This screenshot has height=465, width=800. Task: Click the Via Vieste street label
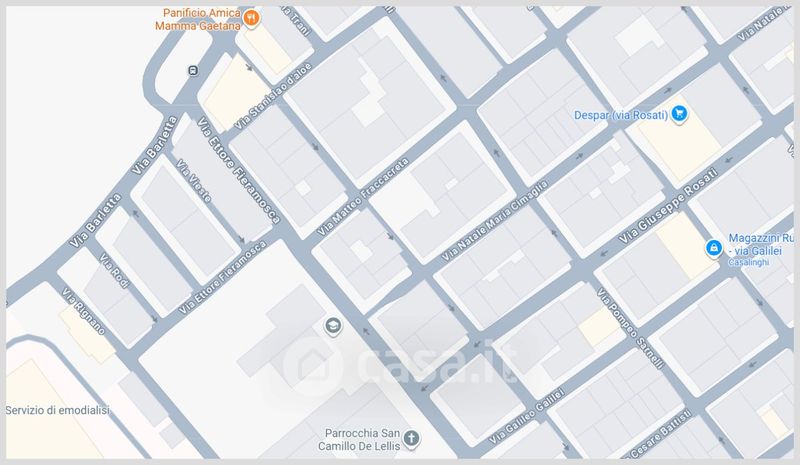pyautogui.click(x=193, y=181)
